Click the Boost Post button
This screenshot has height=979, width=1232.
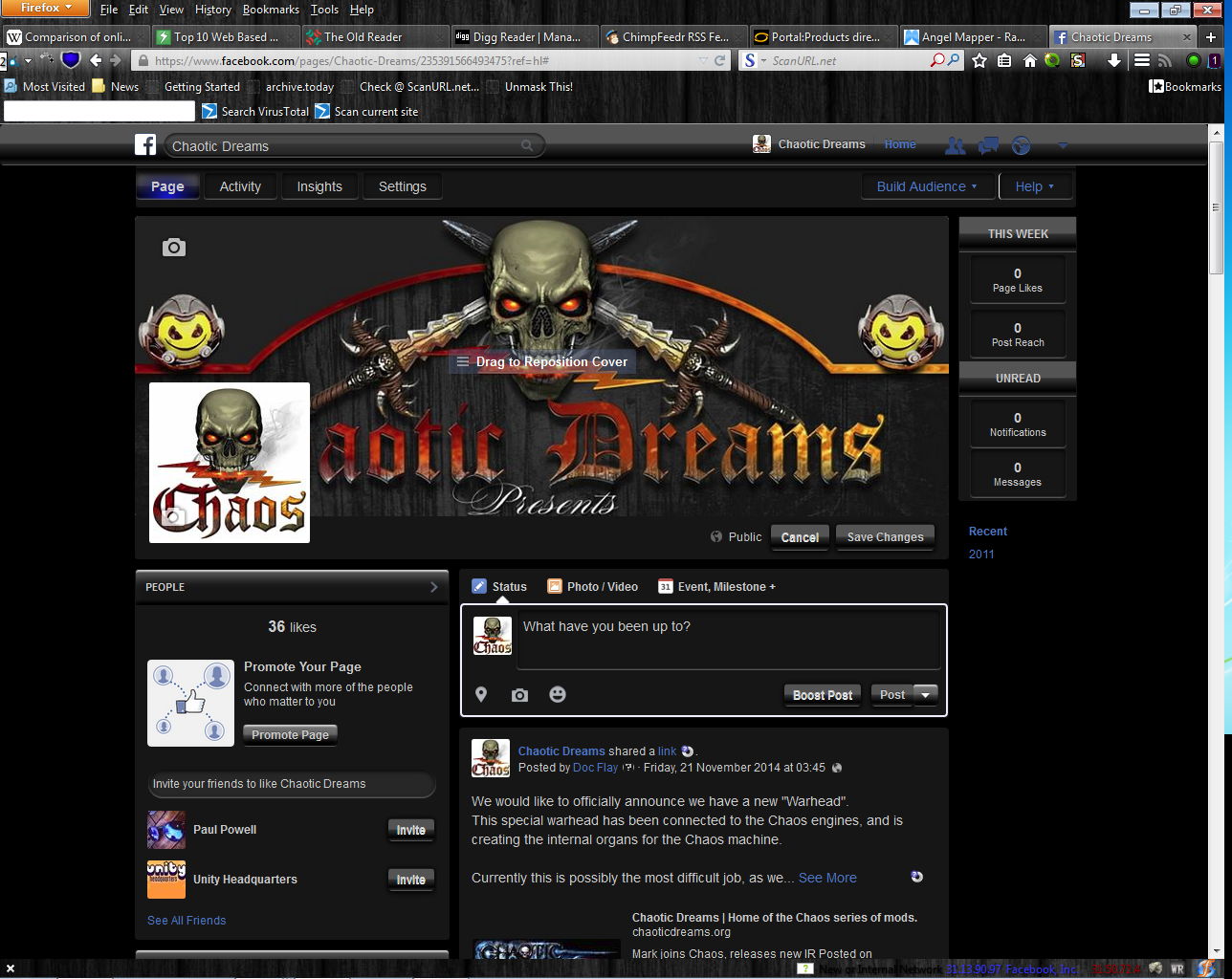point(823,695)
